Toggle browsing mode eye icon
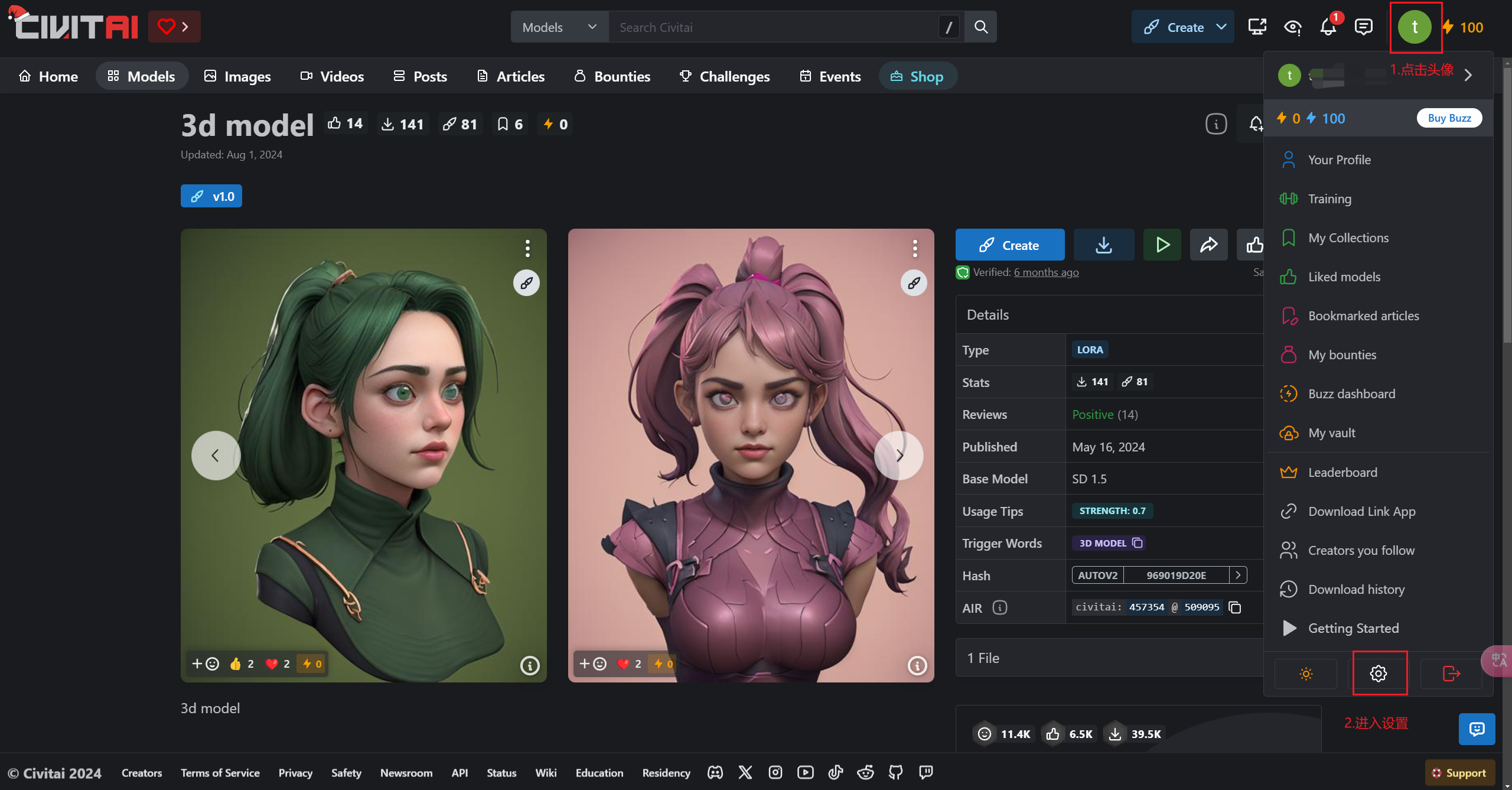The width and height of the screenshot is (1512, 790). (x=1292, y=27)
